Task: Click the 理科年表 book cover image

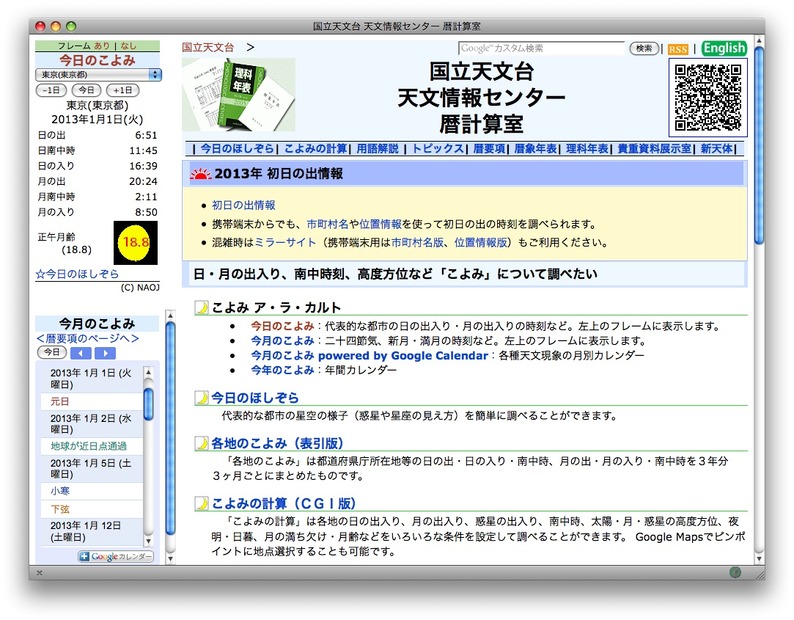Action: [x=239, y=95]
